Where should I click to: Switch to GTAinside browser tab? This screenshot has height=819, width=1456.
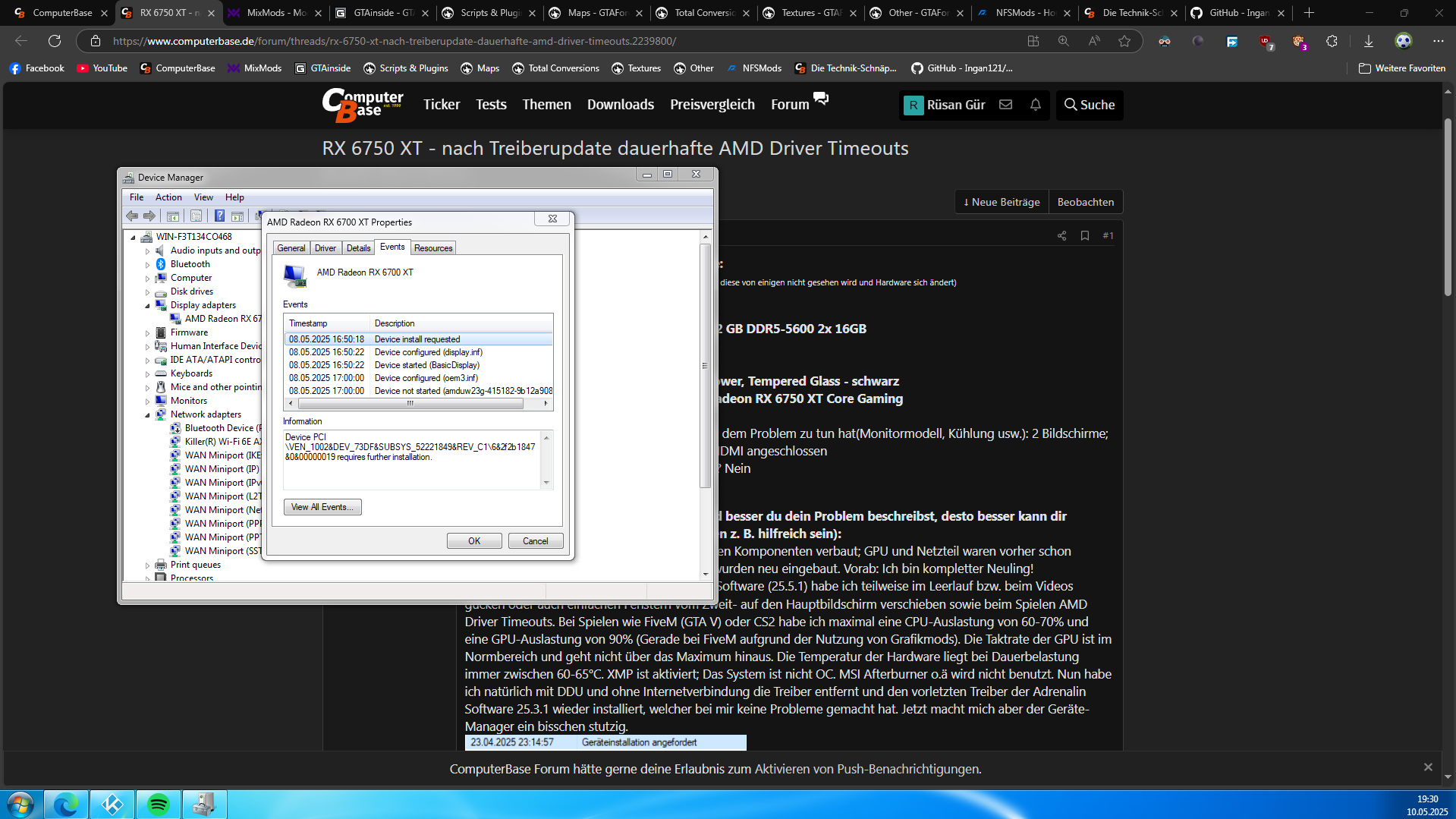point(383,13)
